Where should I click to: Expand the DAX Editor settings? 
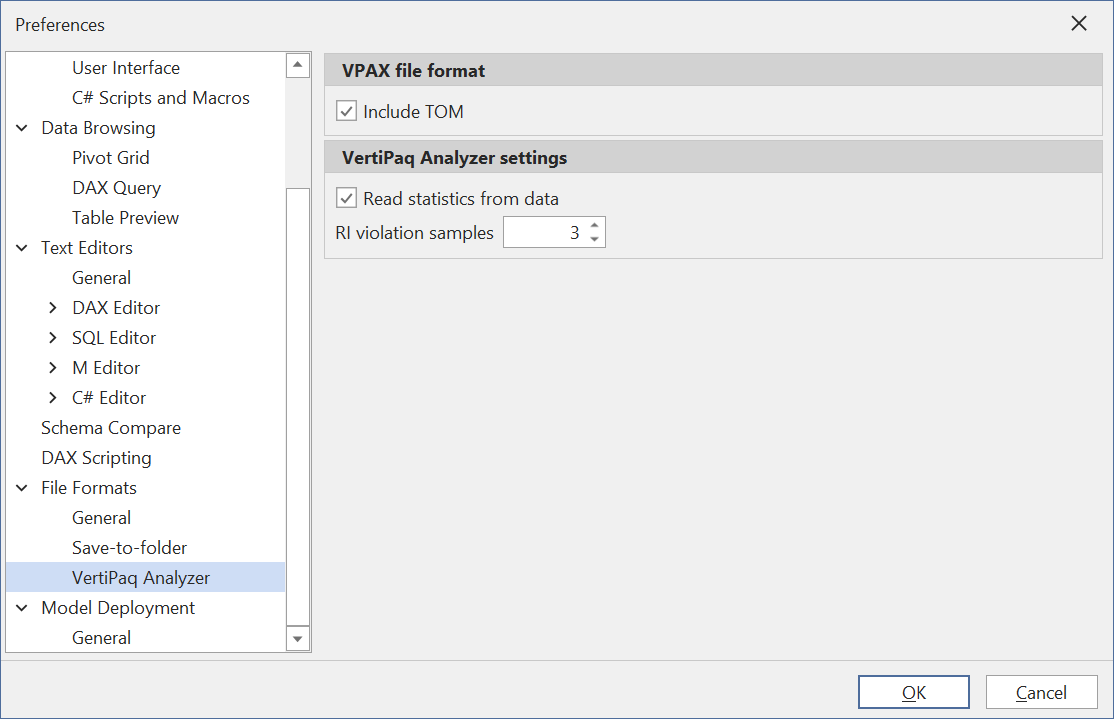[53, 308]
